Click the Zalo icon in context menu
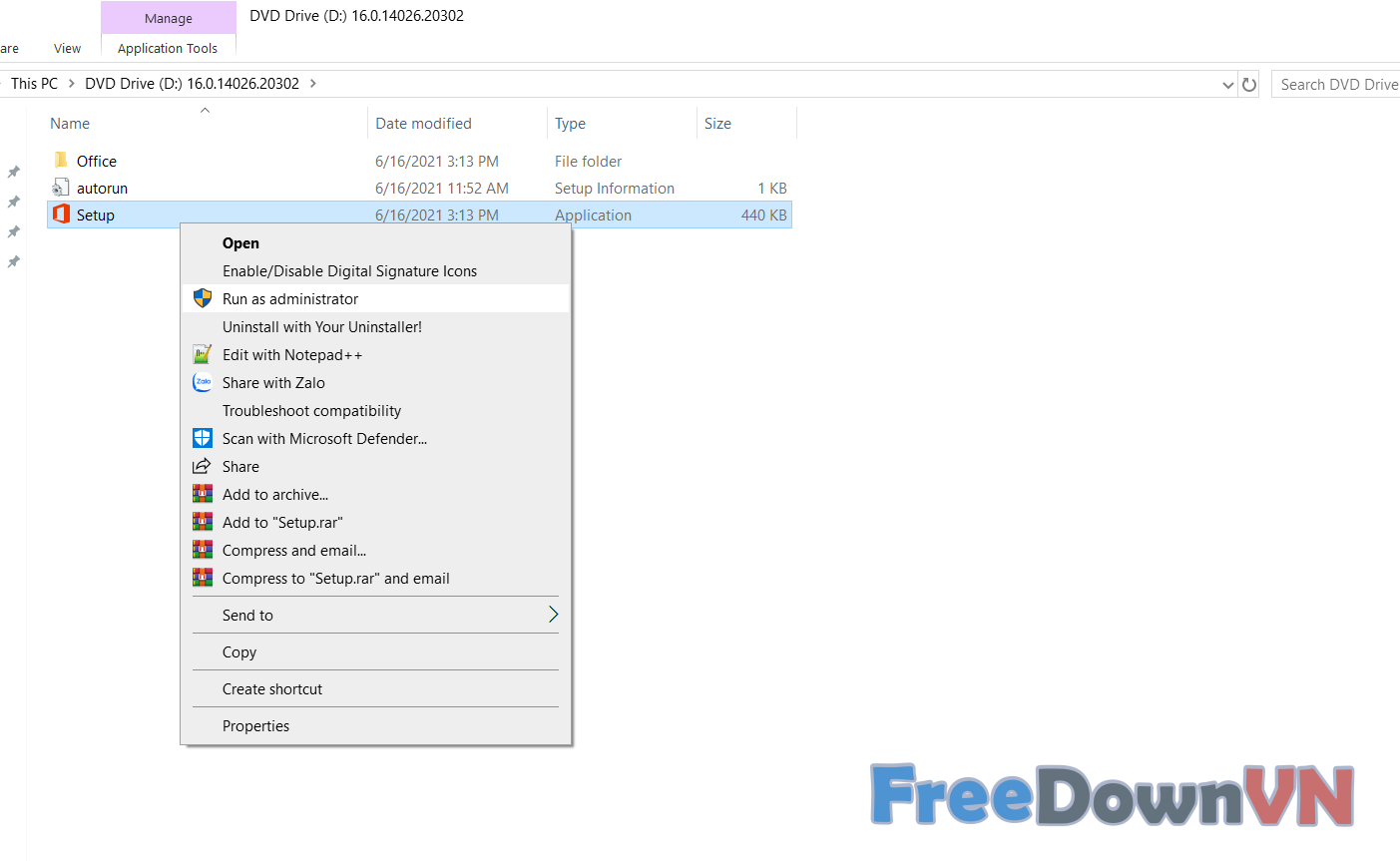 coord(203,382)
